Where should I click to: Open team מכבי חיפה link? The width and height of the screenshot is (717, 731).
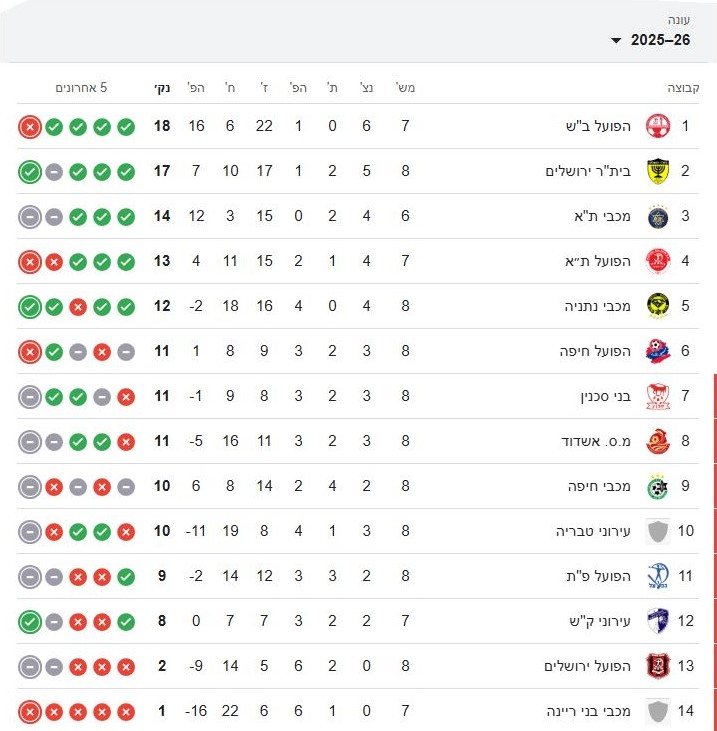[602, 486]
